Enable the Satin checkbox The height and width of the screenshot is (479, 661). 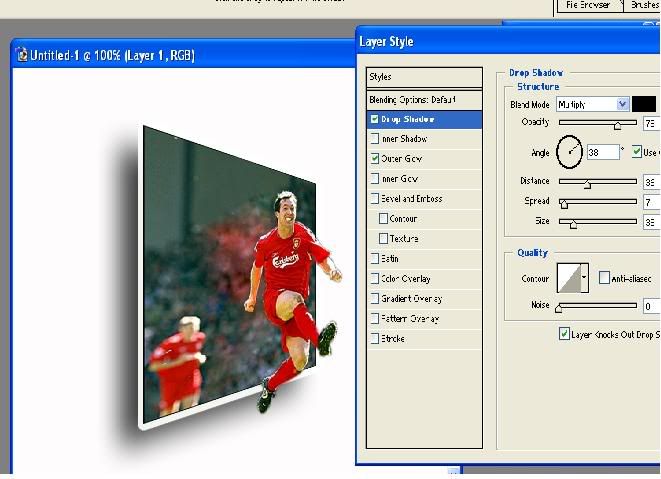point(374,258)
